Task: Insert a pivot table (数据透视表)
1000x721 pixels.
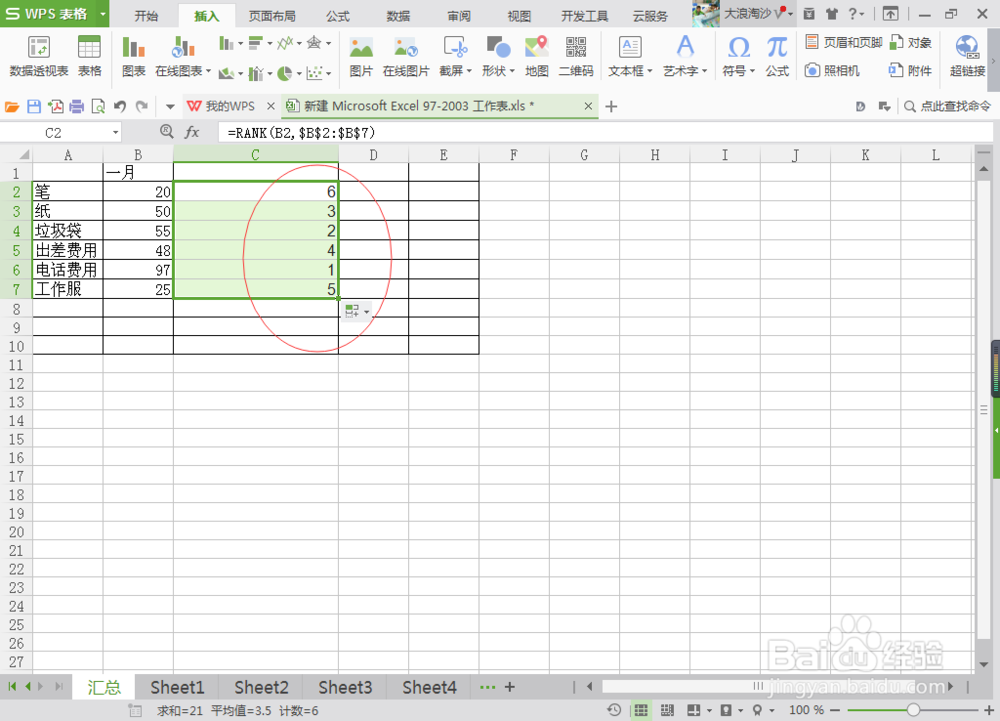Action: tap(38, 57)
